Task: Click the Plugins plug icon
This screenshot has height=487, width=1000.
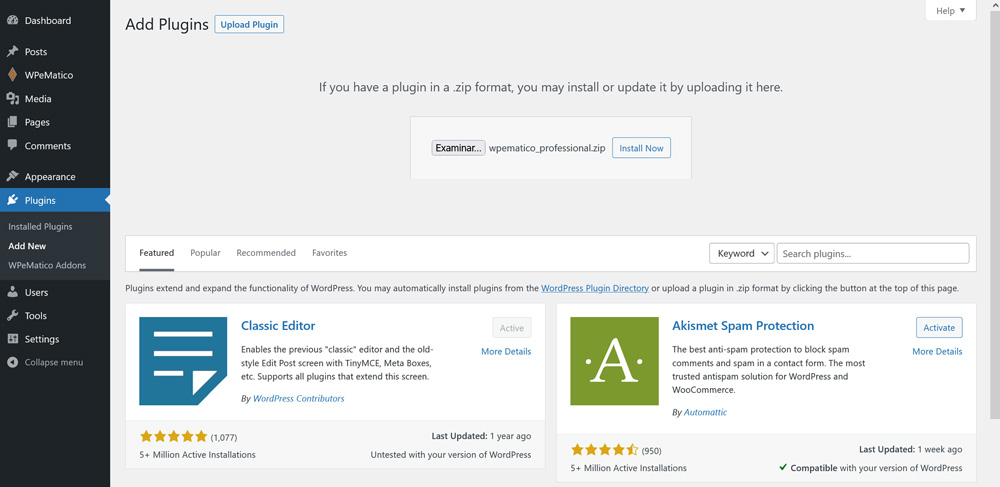Action: (12, 200)
